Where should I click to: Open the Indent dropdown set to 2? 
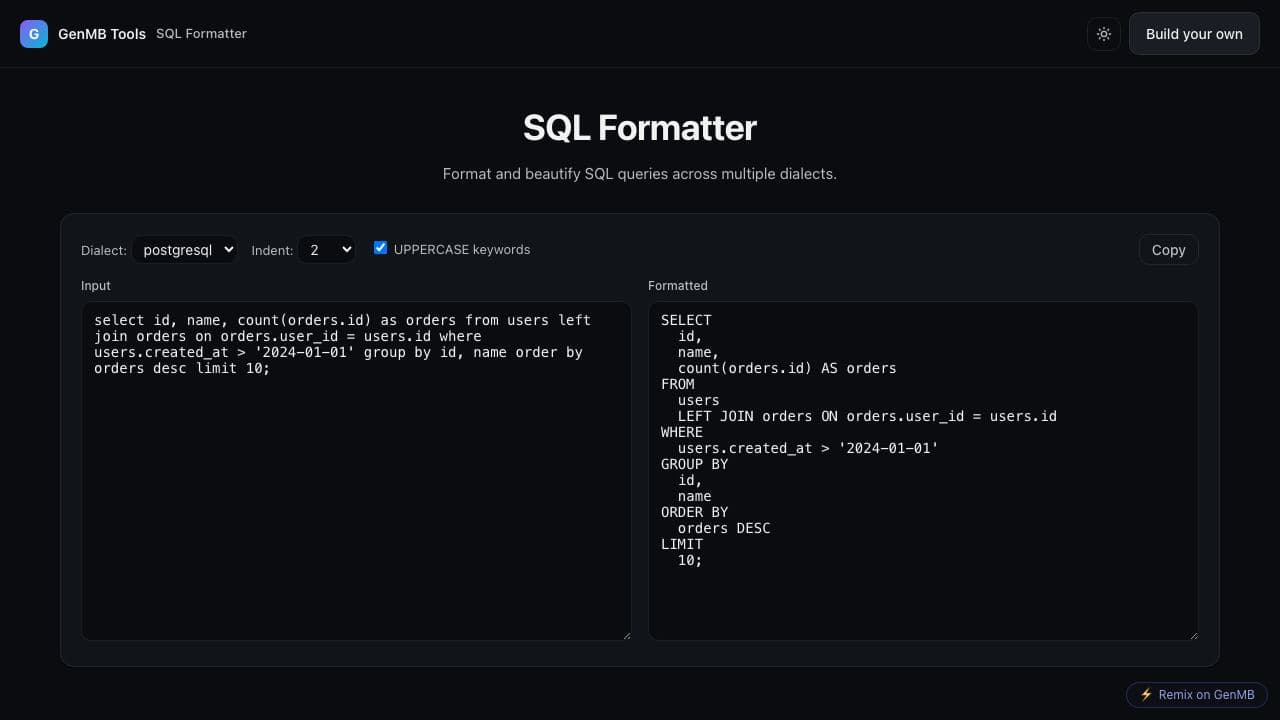(x=326, y=250)
